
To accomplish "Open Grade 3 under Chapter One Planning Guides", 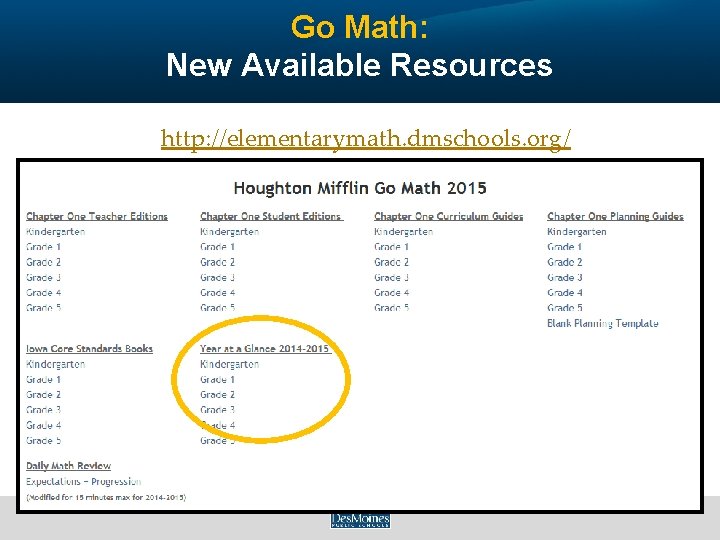I will [565, 277].
